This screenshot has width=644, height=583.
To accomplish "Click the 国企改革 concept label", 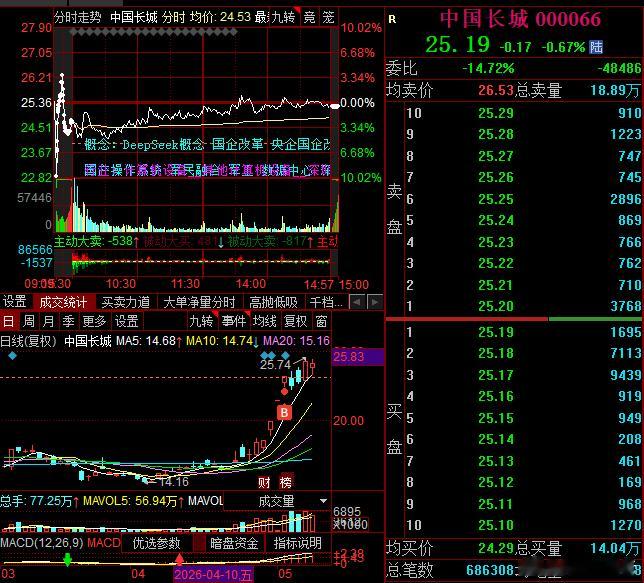I will 237,145.
